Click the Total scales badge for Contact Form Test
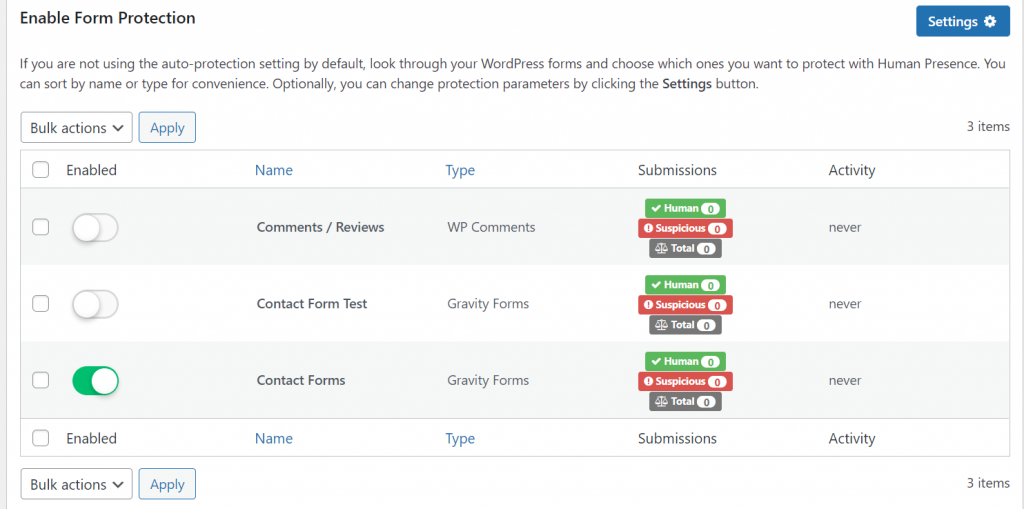 [x=685, y=325]
